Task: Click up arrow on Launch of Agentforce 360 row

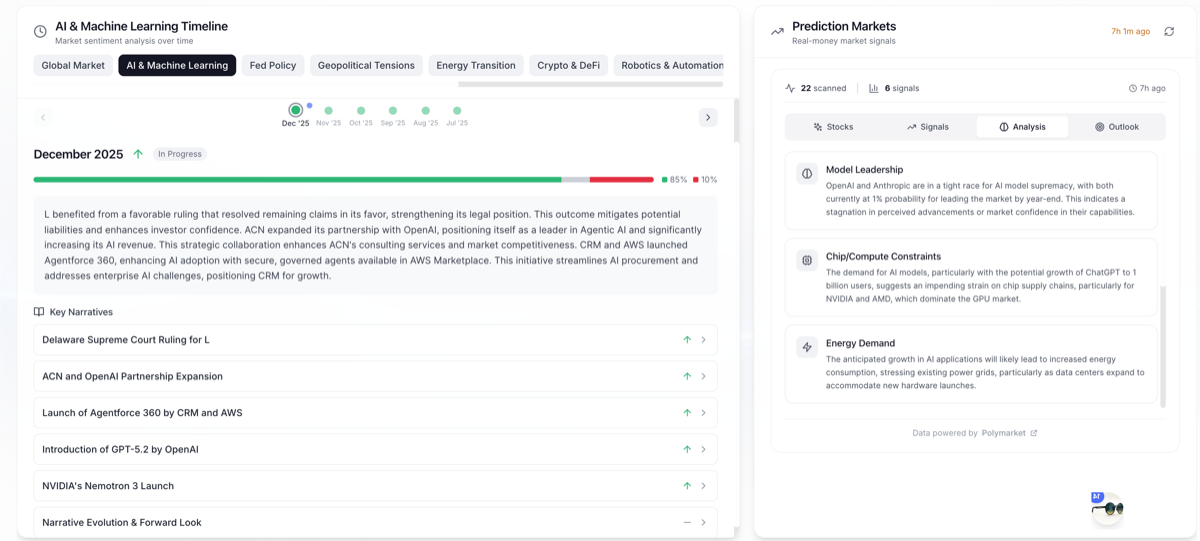Action: (687, 413)
